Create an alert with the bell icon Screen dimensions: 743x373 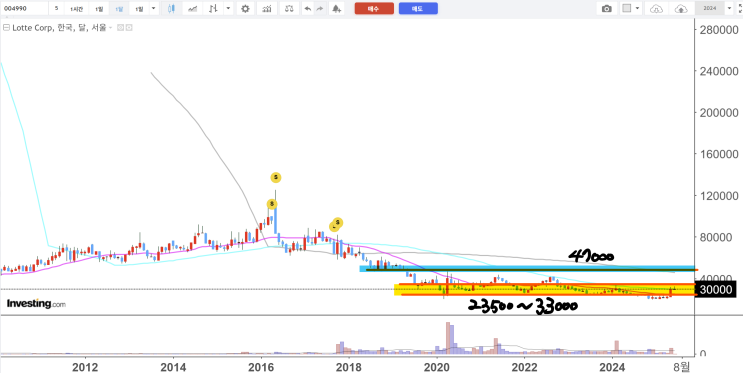(336, 9)
